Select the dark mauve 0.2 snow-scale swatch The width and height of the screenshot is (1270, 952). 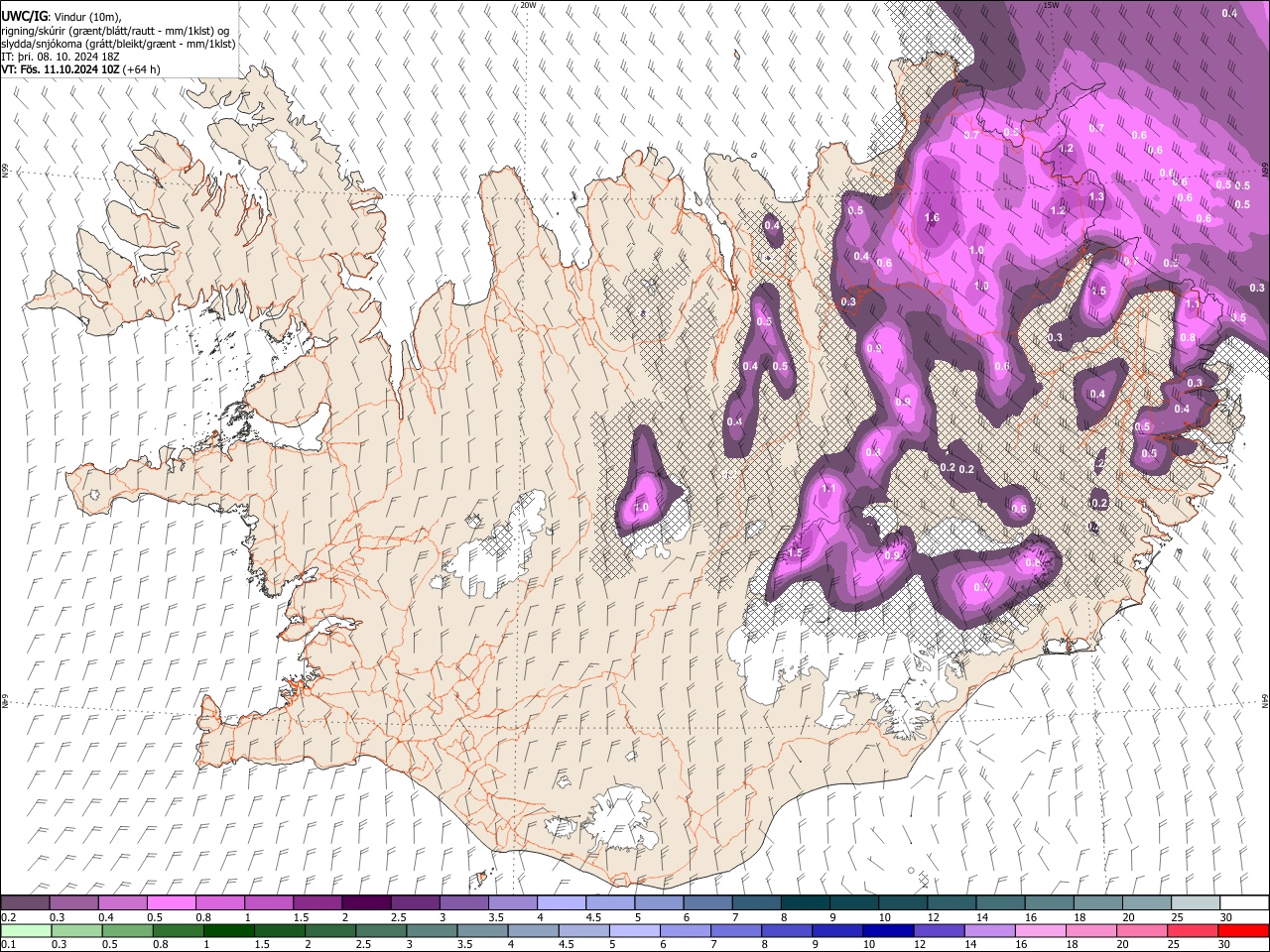[25, 902]
